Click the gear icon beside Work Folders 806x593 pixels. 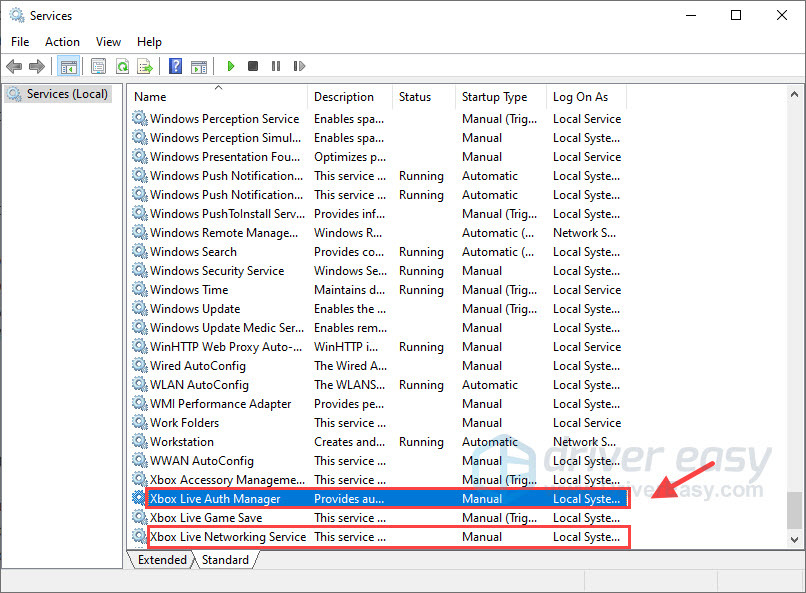pyautogui.click(x=140, y=422)
